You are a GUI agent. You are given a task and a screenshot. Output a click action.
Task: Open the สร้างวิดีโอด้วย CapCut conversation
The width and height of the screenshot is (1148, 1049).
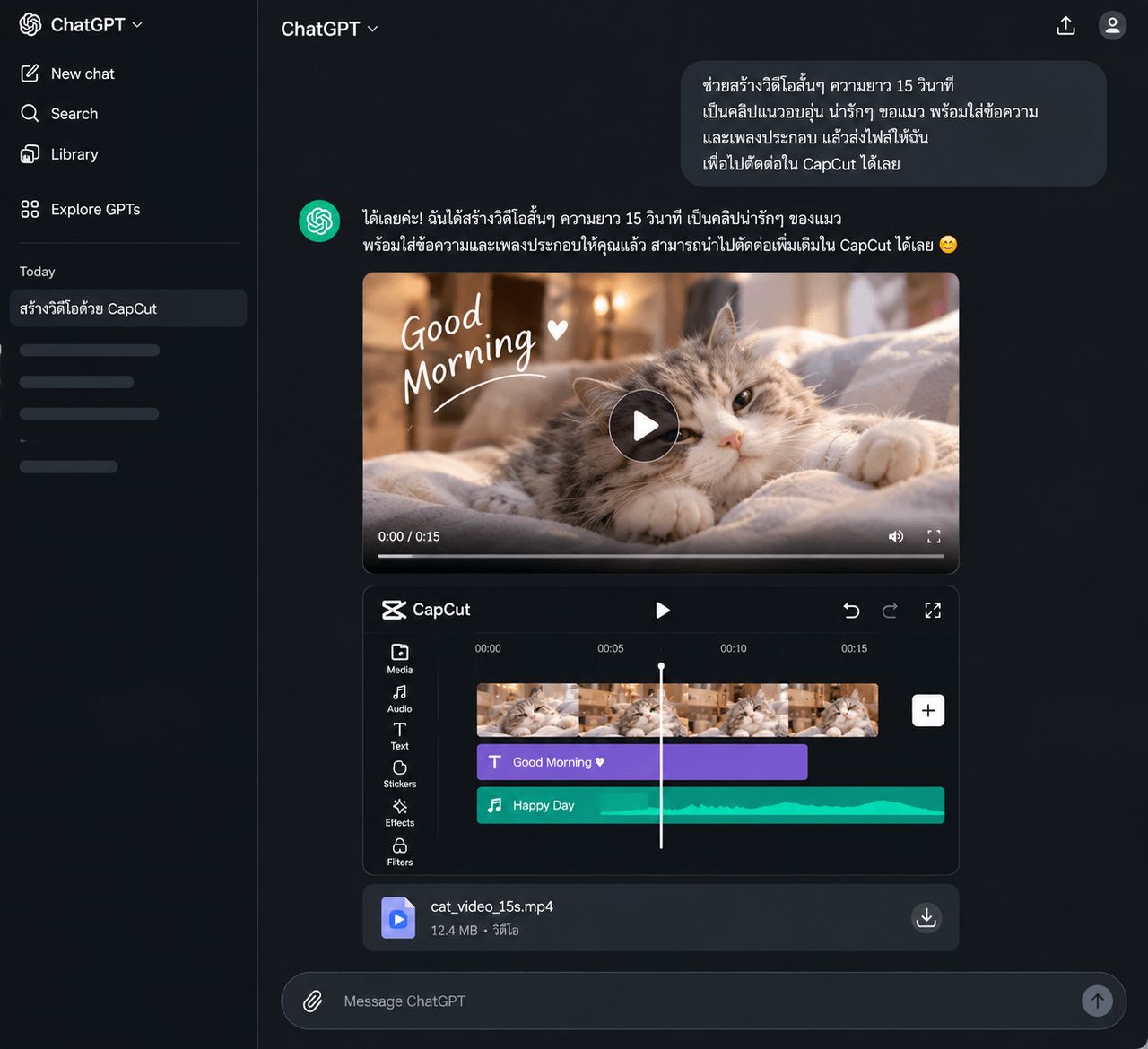click(128, 308)
